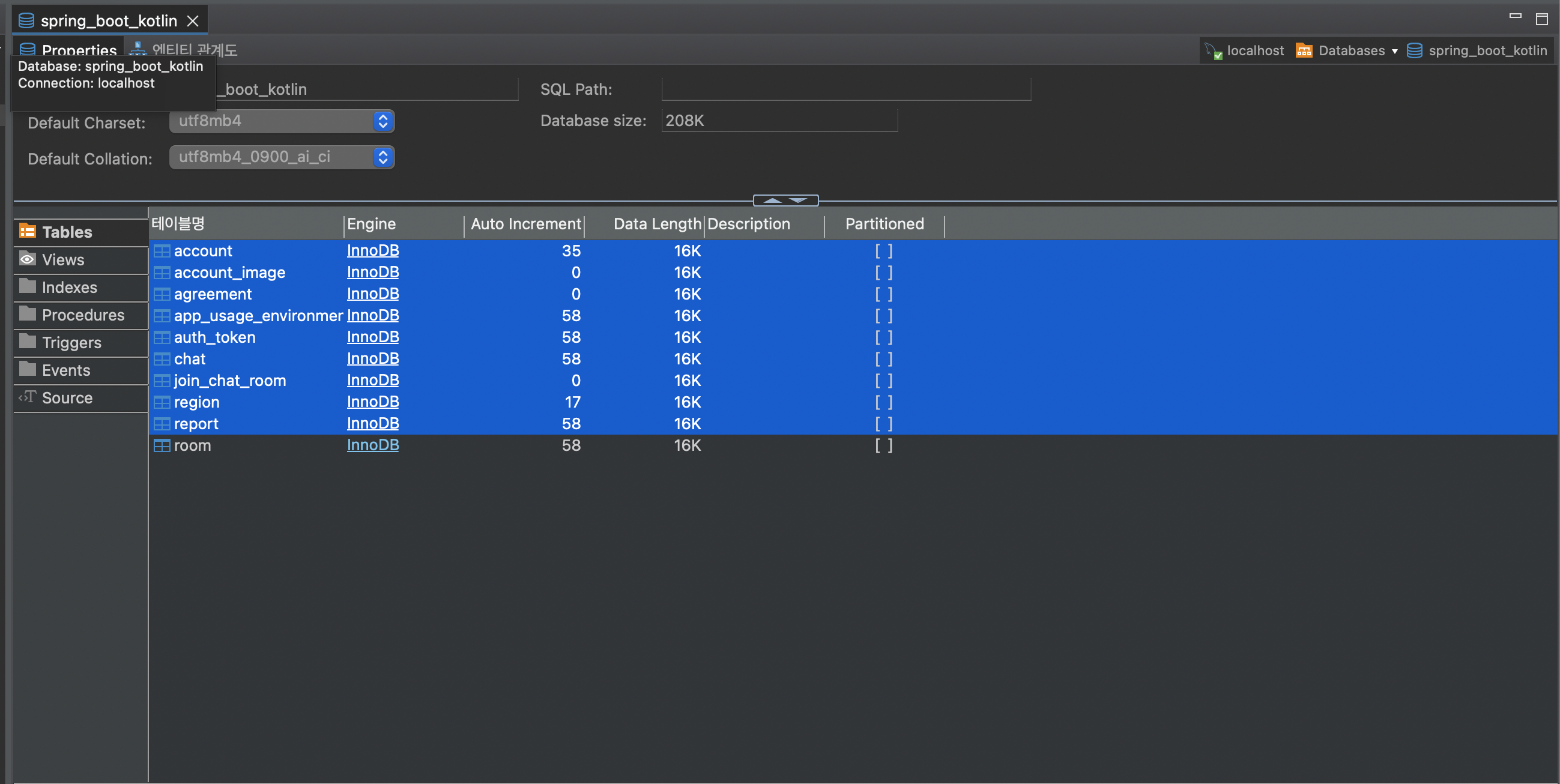Click the account table row icon
The height and width of the screenshot is (784, 1560).
(x=162, y=251)
